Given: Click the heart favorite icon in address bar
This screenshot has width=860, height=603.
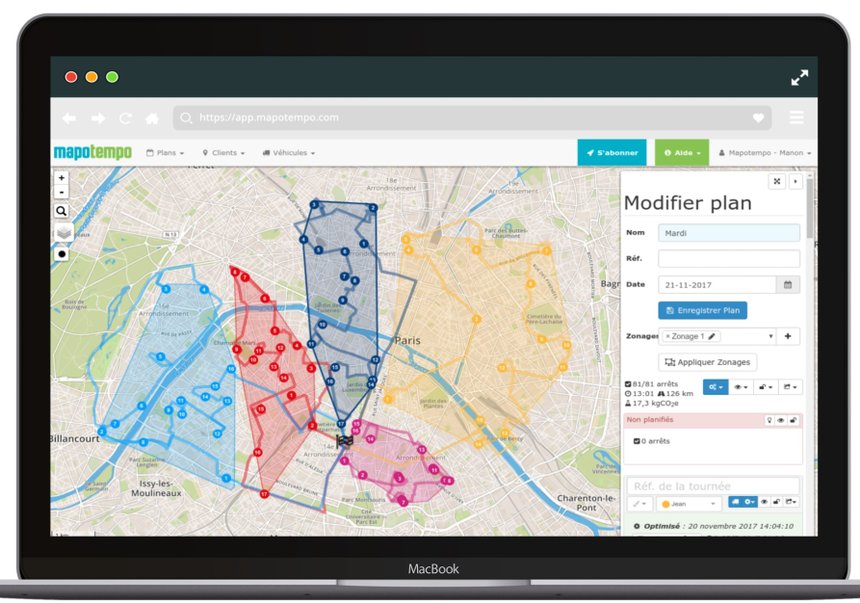Looking at the screenshot, I should [x=758, y=117].
